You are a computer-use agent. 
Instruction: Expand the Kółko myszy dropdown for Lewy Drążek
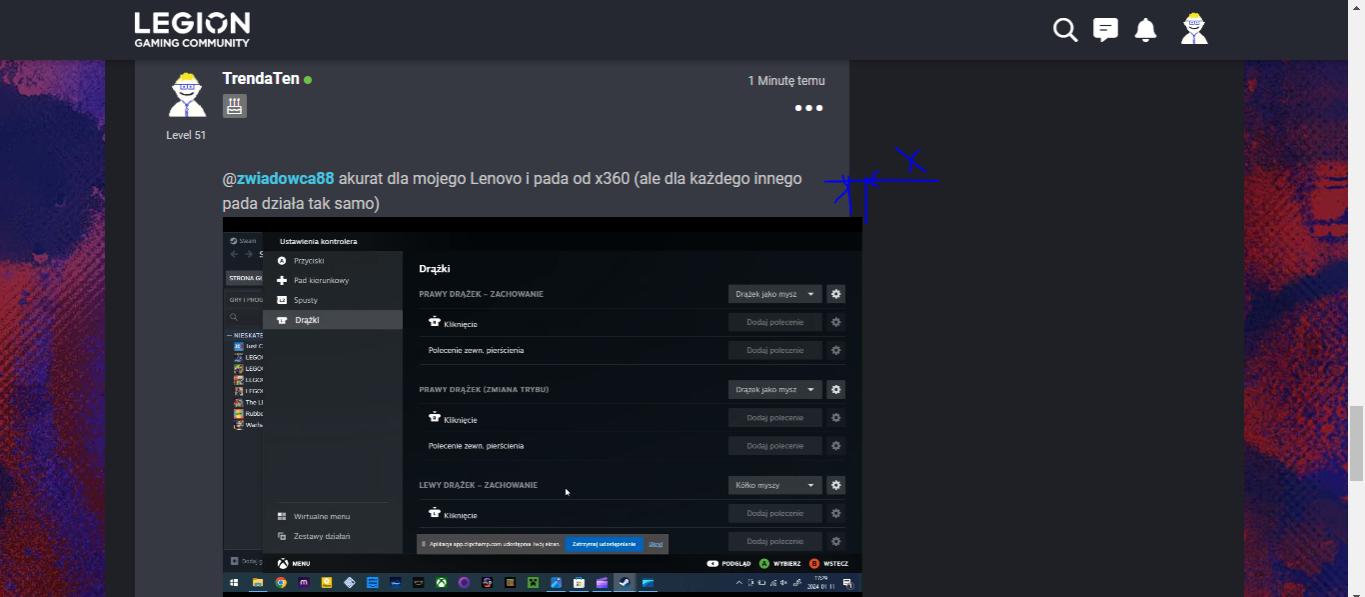pyautogui.click(x=773, y=485)
